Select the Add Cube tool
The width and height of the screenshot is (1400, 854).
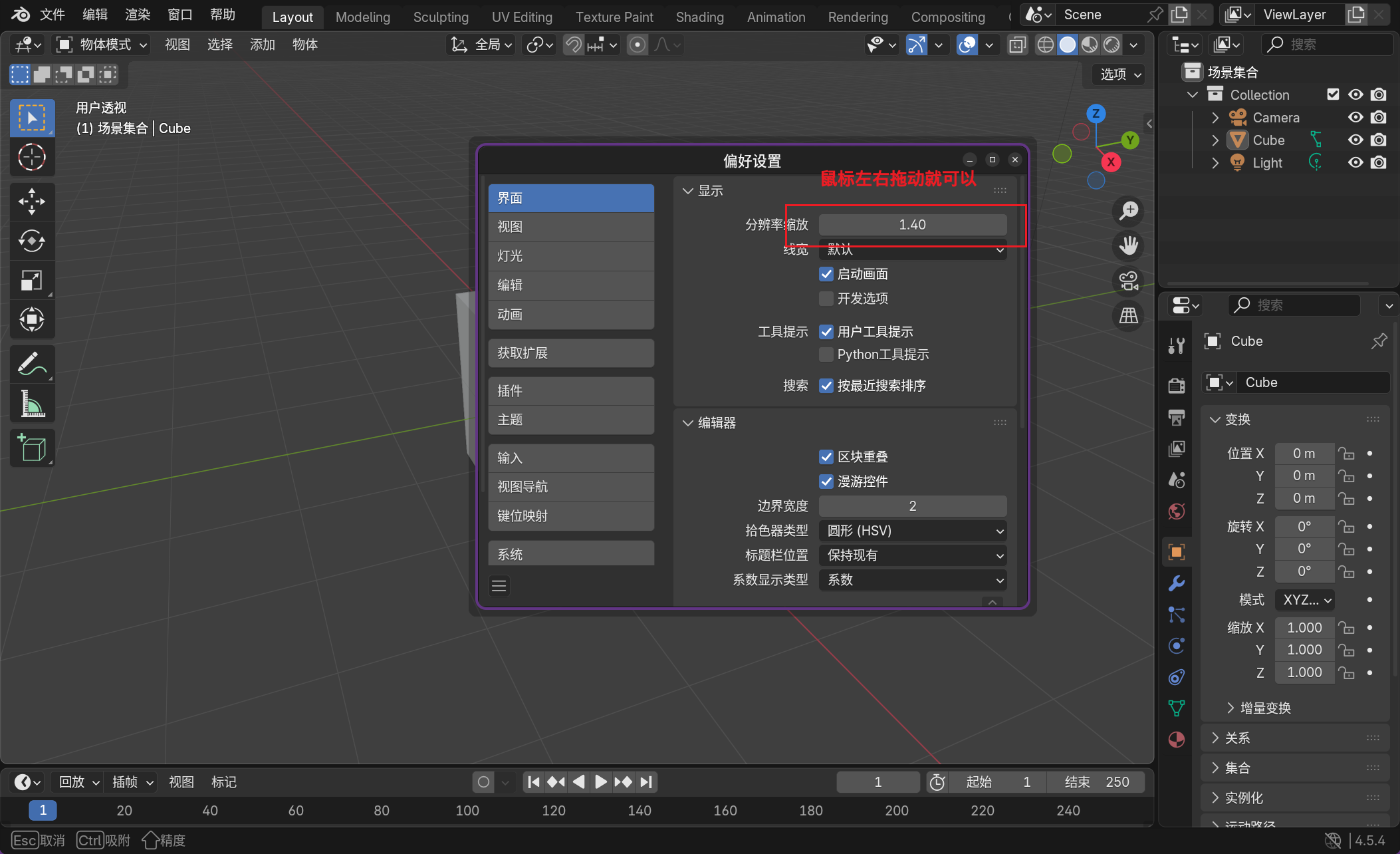31,448
